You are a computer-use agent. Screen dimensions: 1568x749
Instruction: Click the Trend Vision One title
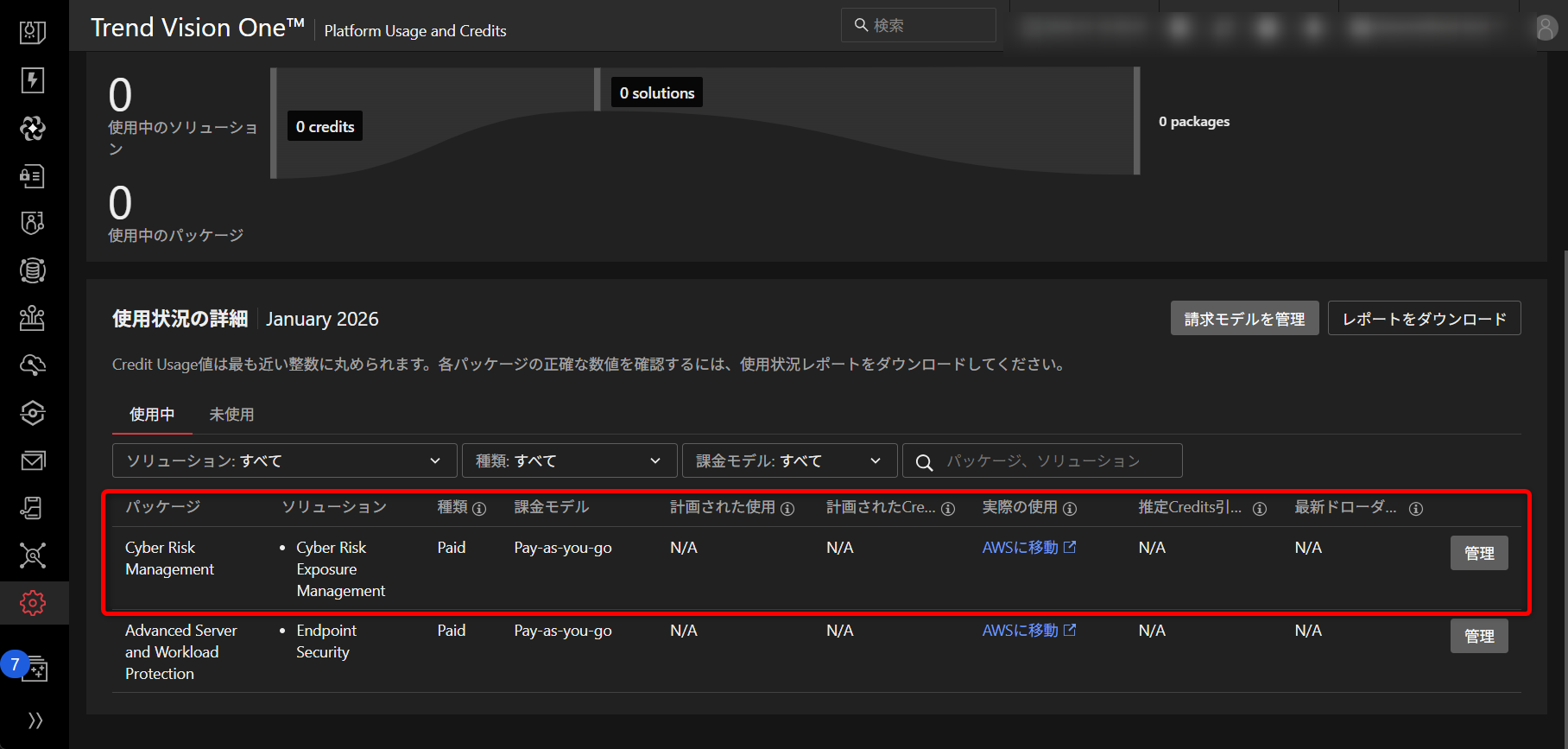pyautogui.click(x=198, y=28)
